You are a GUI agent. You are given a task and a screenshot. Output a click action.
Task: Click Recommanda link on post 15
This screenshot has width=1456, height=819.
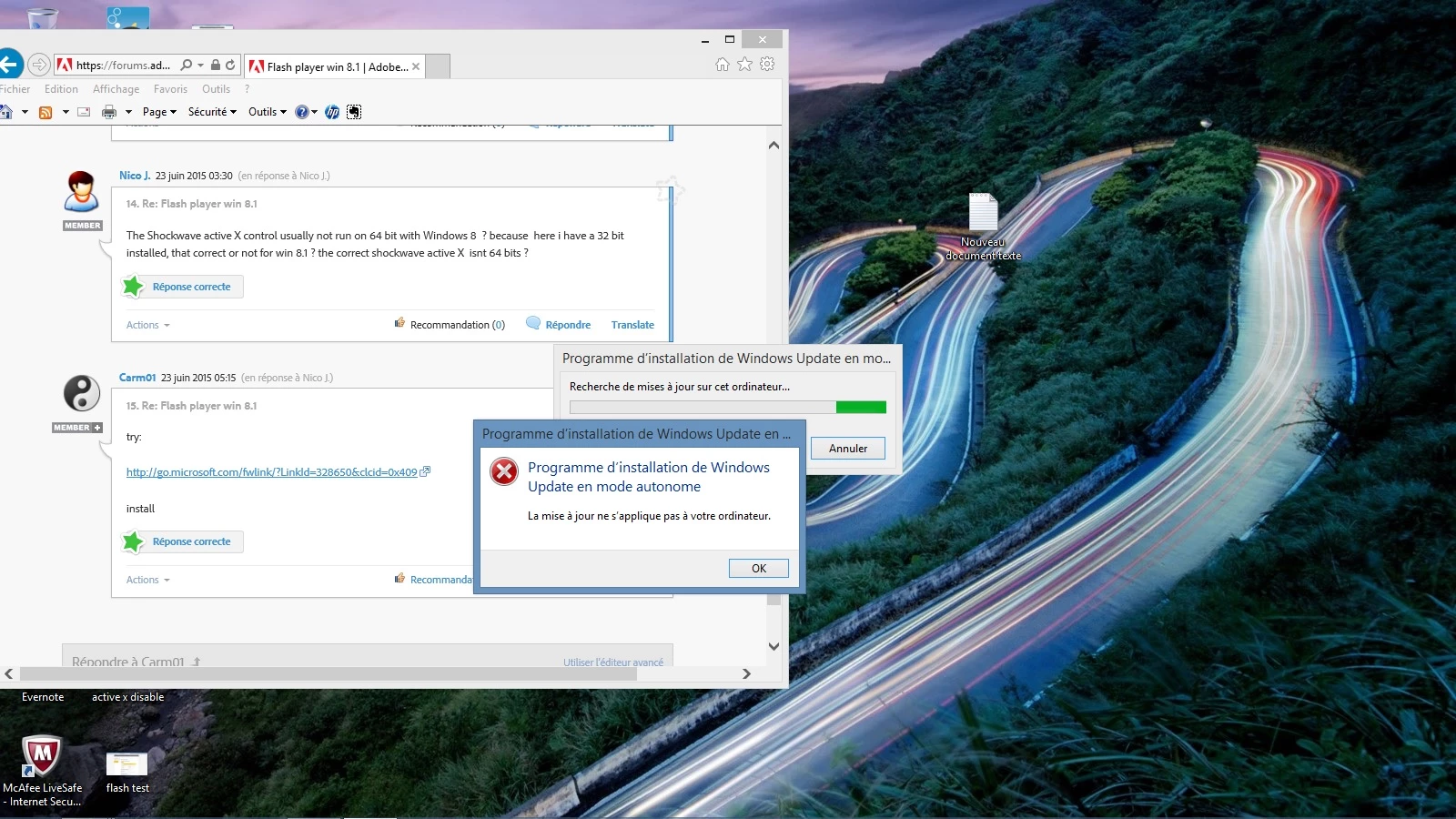[433, 579]
